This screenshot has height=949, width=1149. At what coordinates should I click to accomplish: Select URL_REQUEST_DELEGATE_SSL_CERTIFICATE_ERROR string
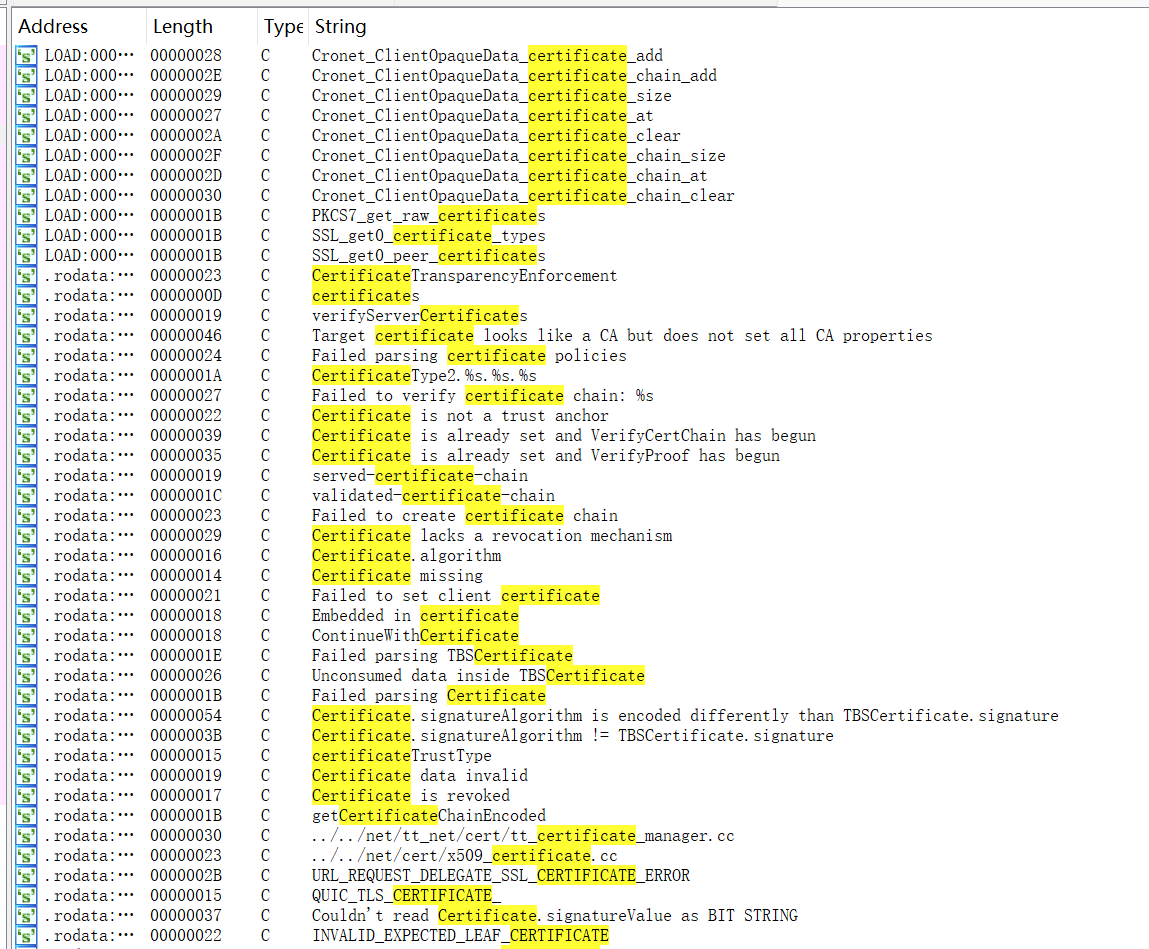click(500, 876)
